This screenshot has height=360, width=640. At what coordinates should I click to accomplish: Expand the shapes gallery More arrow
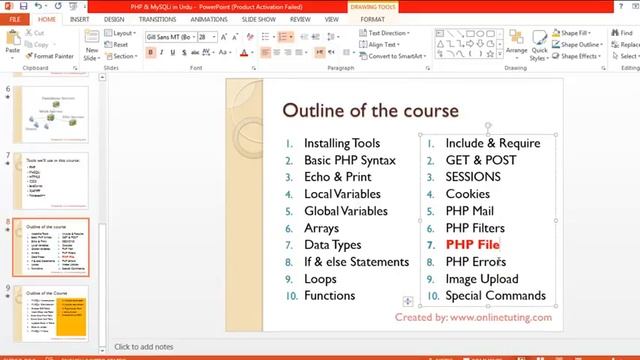click(500, 54)
